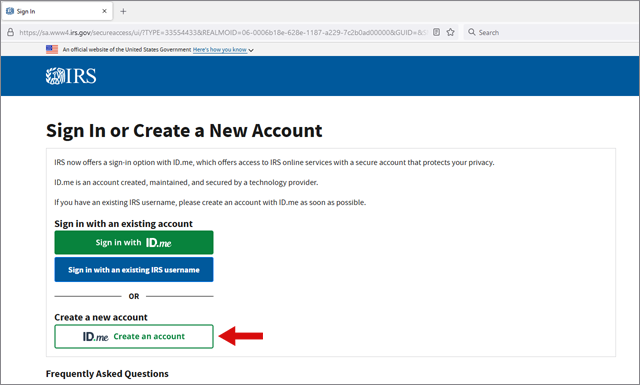Click the browser Search field
The height and width of the screenshot is (385, 640).
tap(551, 32)
